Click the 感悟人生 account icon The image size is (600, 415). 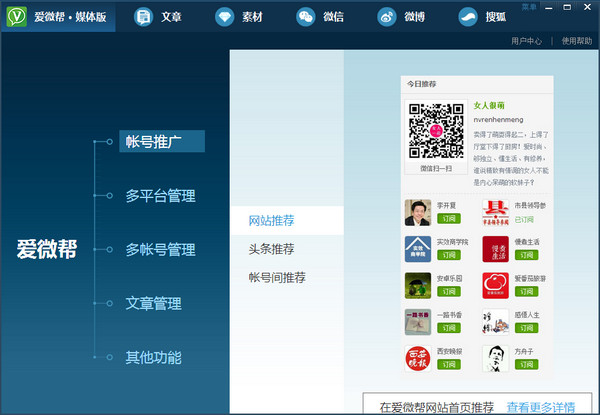pos(496,322)
